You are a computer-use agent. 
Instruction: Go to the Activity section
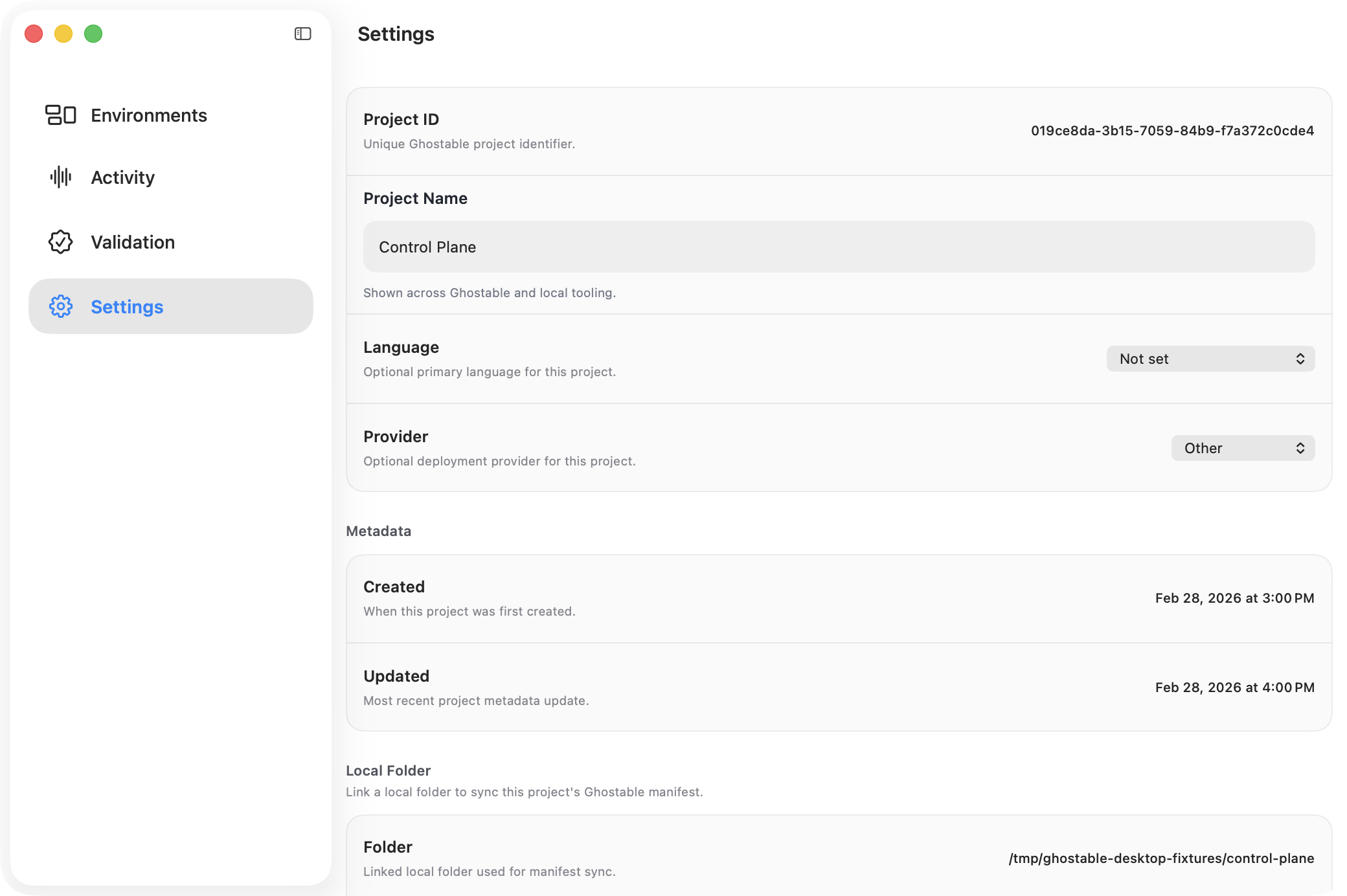123,177
